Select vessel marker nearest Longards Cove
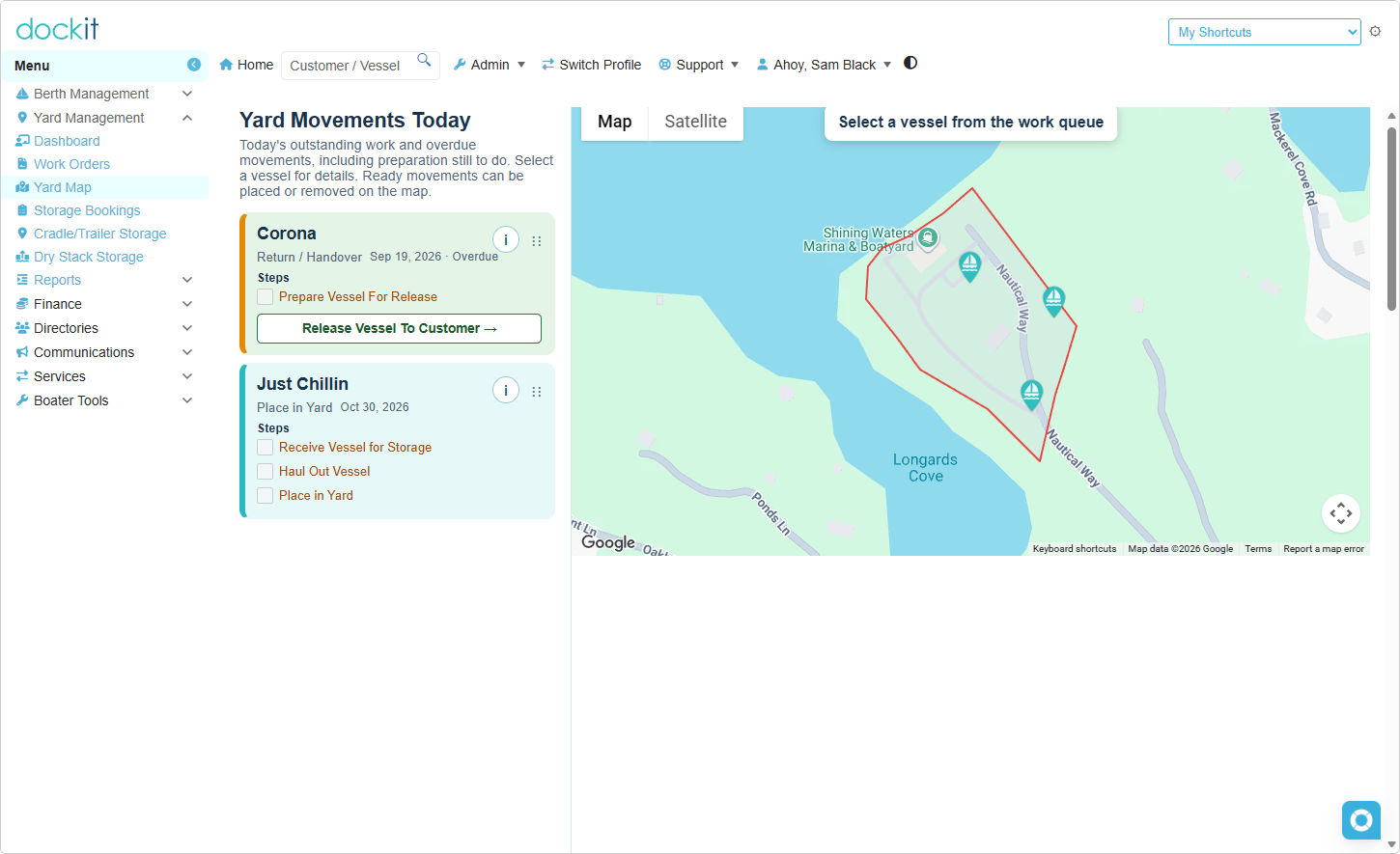This screenshot has width=1400, height=854. (1031, 394)
